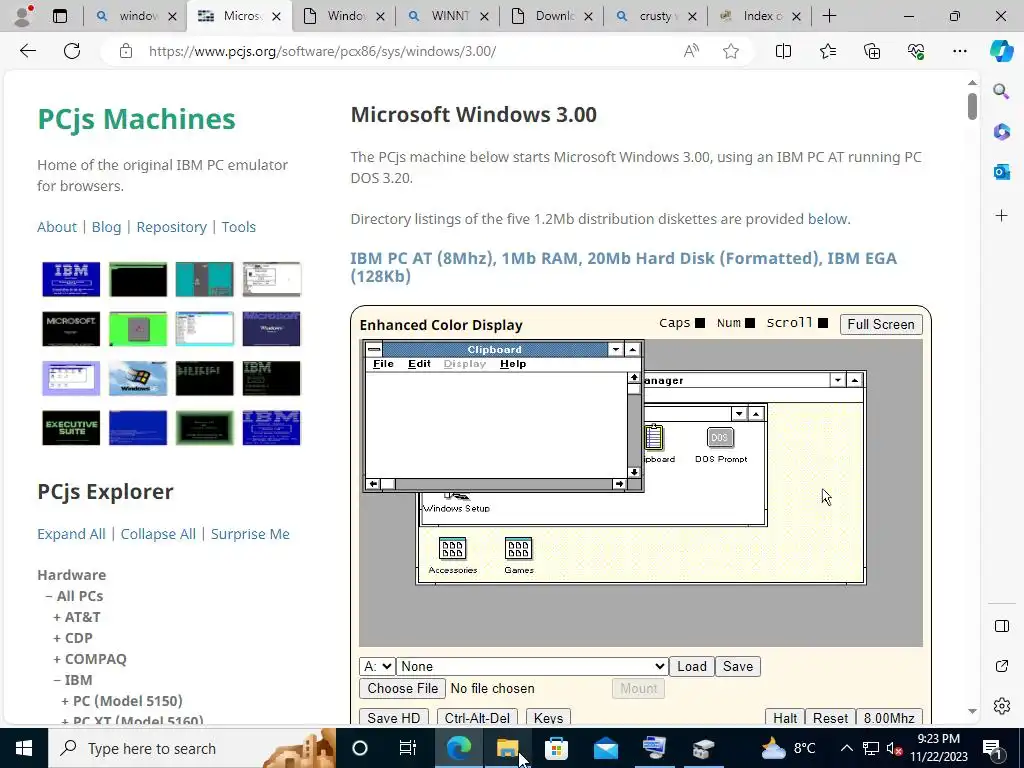Open the Collections icon

(872, 51)
